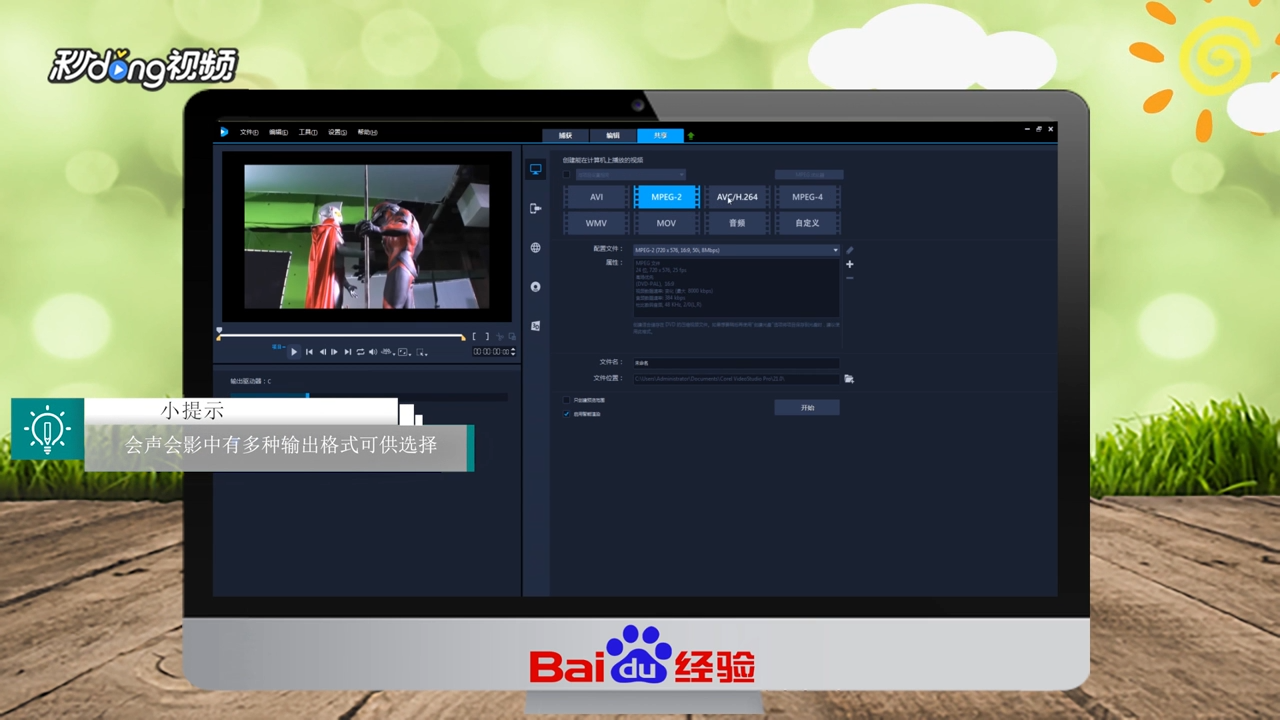Click the preview scrubber playhead handle
Screen dimensions: 1280x720
coord(219,330)
